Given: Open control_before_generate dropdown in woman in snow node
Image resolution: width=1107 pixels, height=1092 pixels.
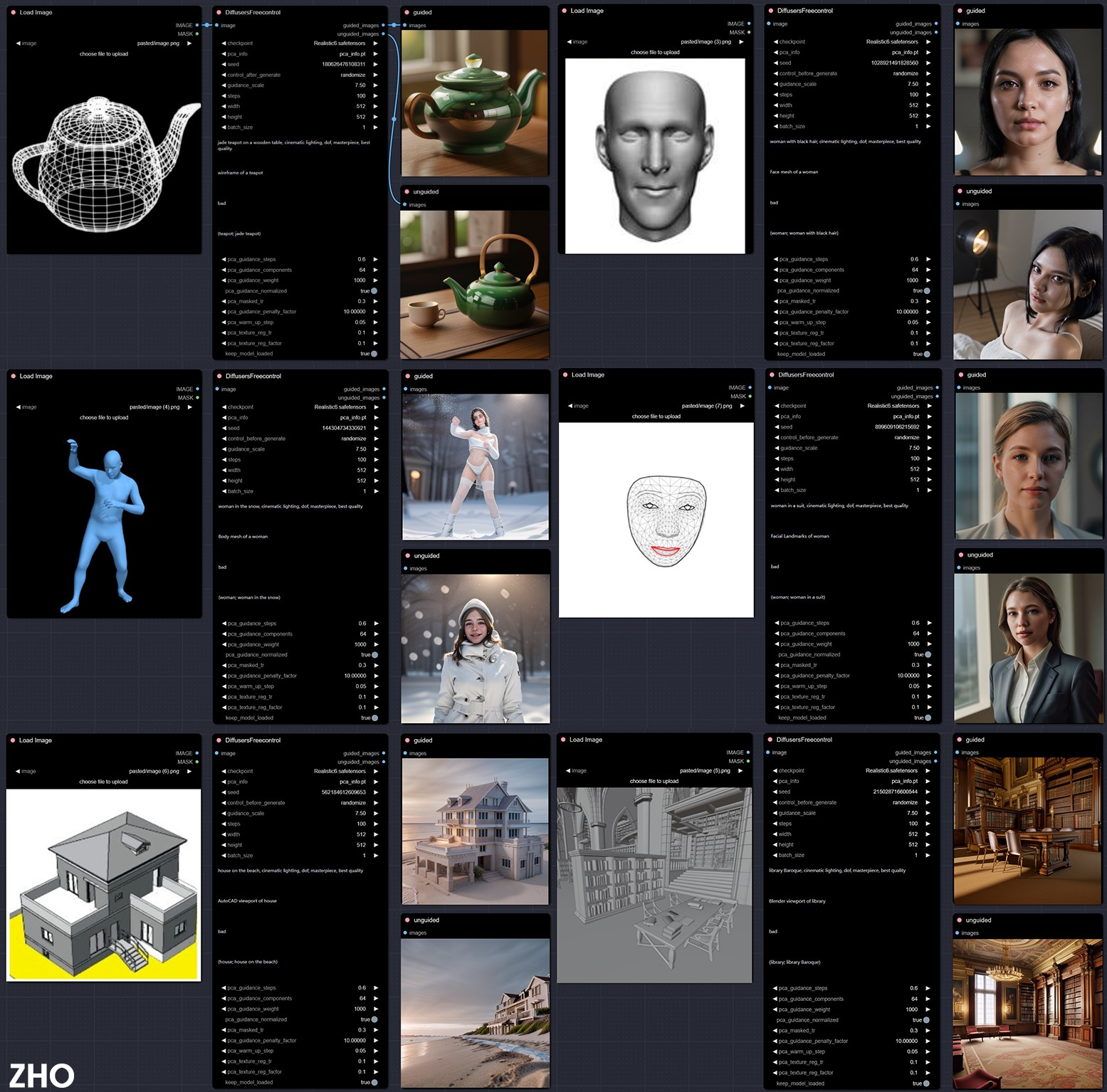Looking at the screenshot, I should click(x=300, y=439).
